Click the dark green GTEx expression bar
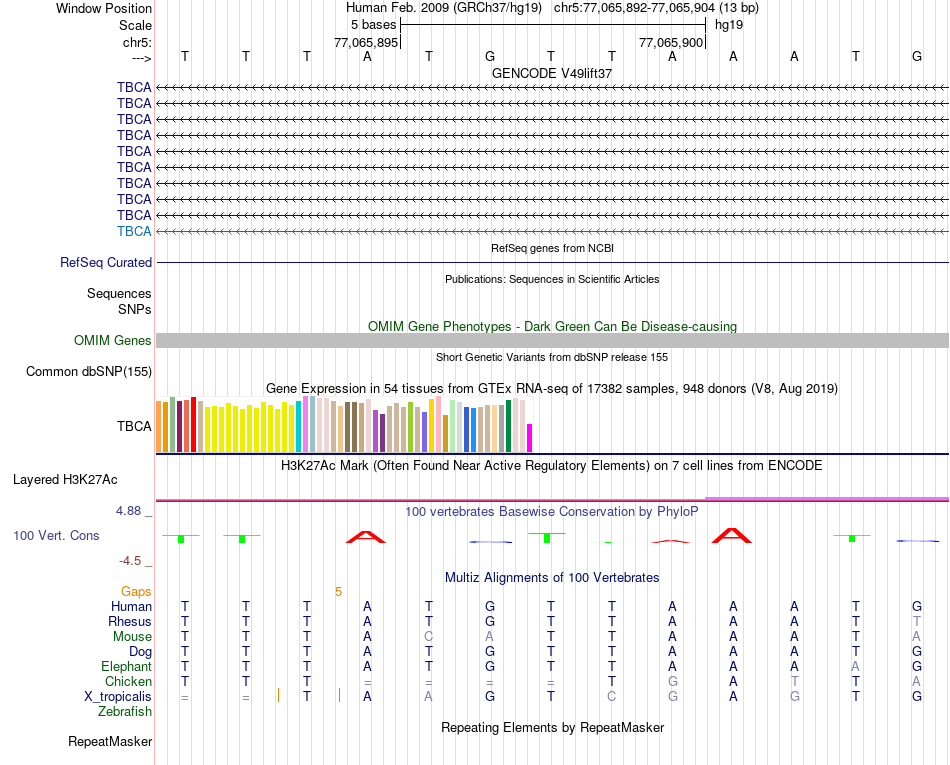950x765 pixels. click(x=508, y=426)
